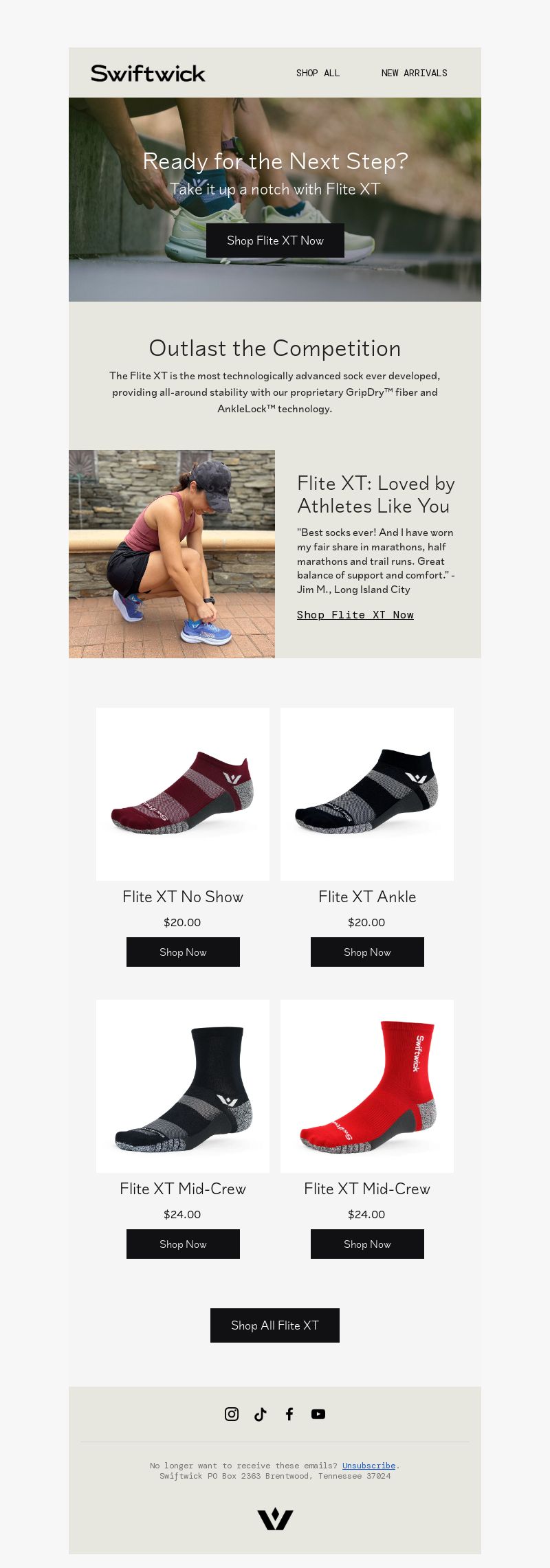Click Shop Now under red Mid-Crew sock
Viewport: 550px width, 1568px height.
tap(367, 1244)
